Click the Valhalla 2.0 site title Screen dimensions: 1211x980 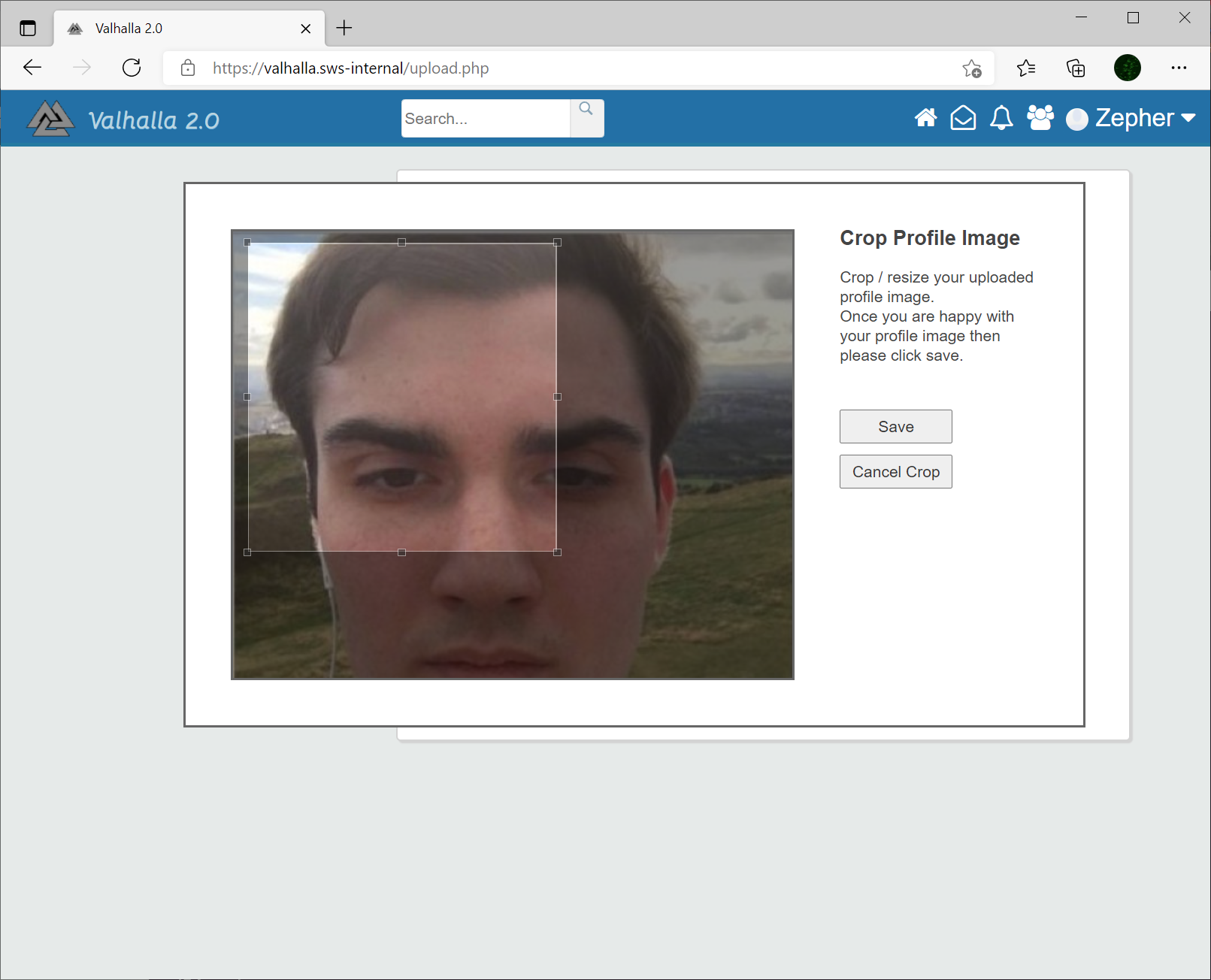pos(154,120)
